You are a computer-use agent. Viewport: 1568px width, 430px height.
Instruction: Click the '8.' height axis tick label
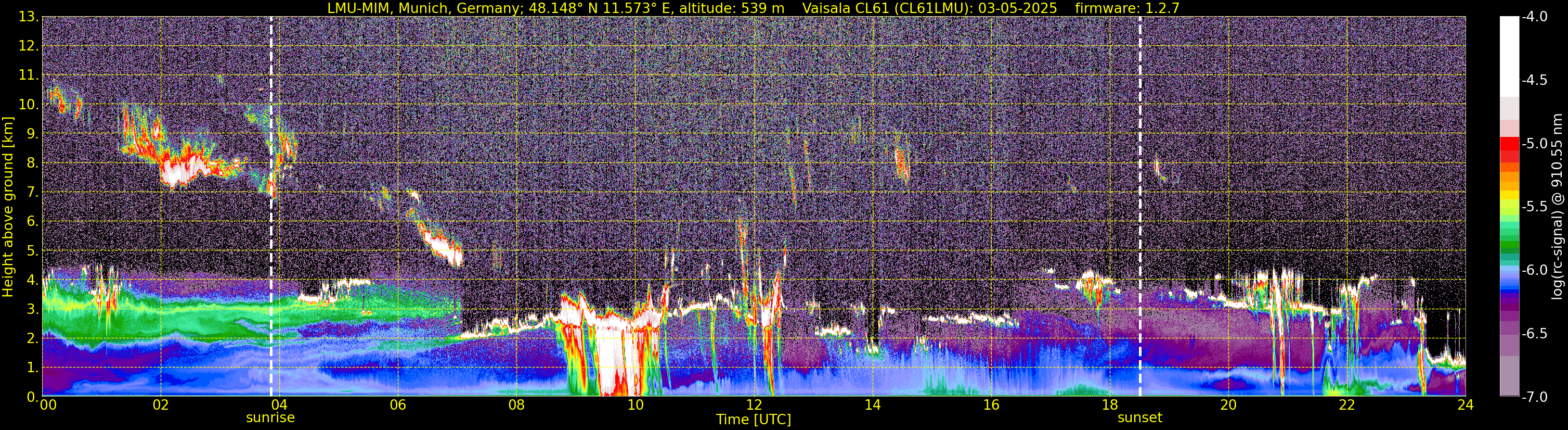click(x=33, y=163)
